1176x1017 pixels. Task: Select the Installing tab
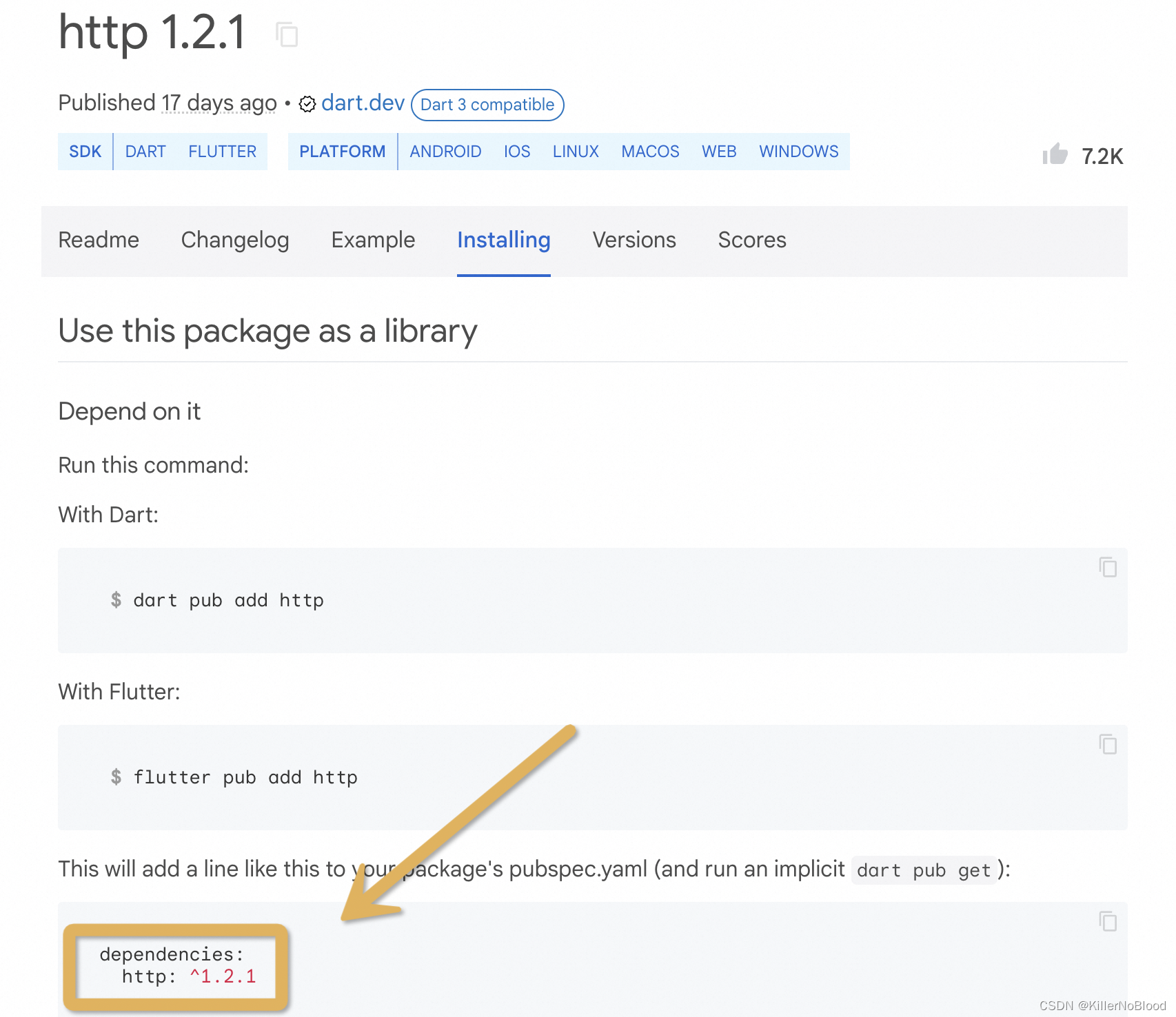[504, 240]
